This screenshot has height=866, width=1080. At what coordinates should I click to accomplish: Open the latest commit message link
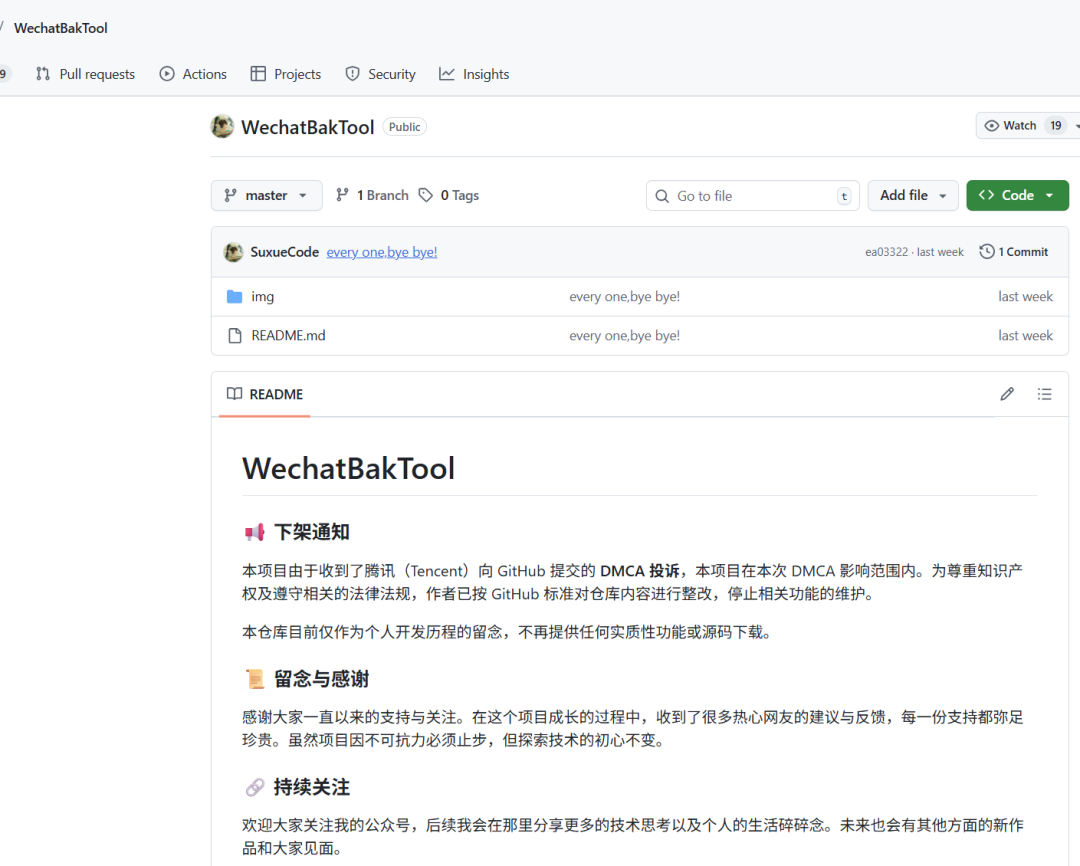(382, 252)
